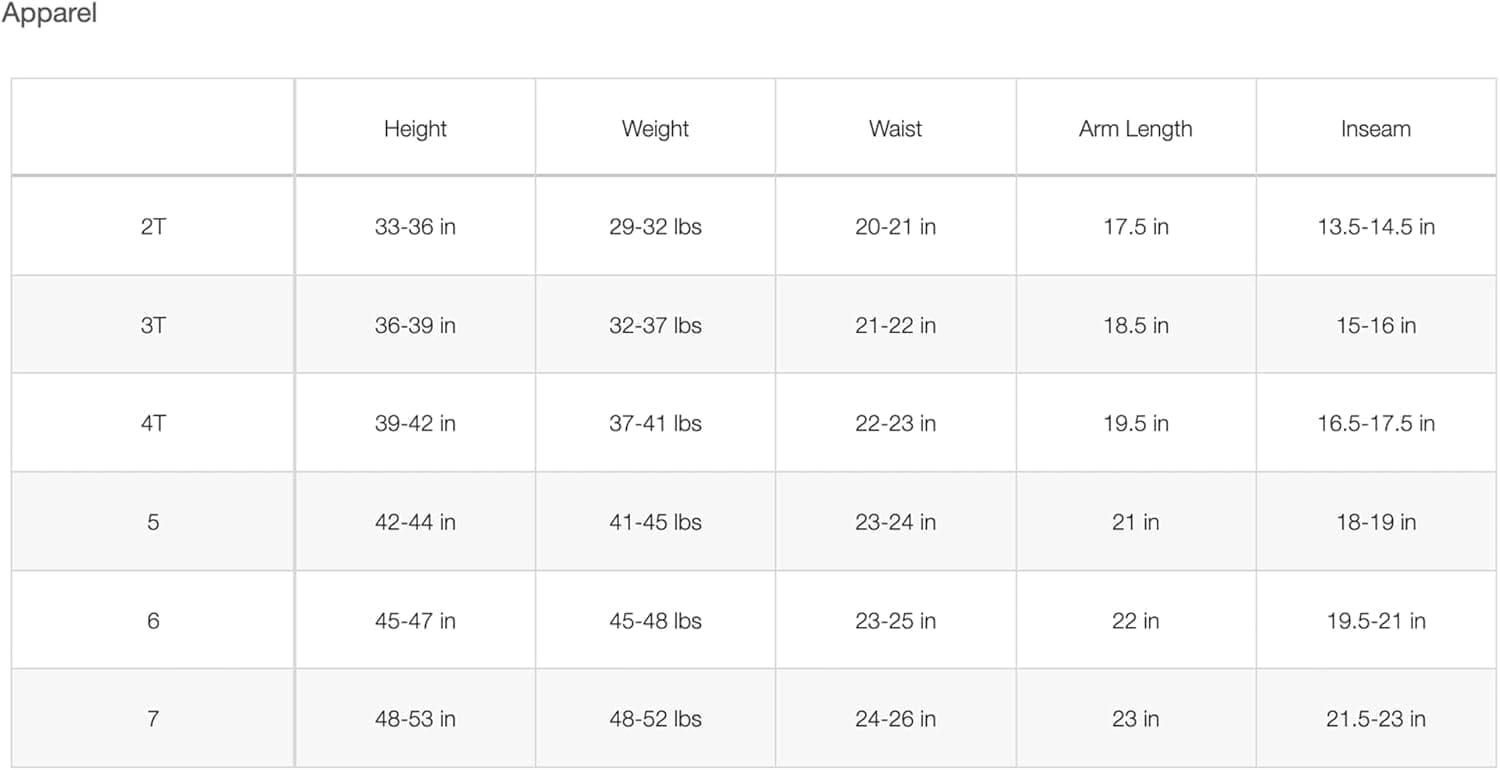Select the 2T size row label

click(x=153, y=227)
